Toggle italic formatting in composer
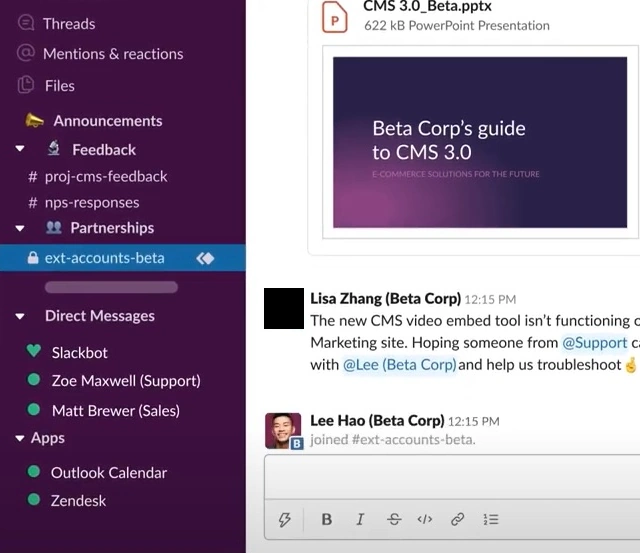The image size is (640, 553). click(x=360, y=519)
